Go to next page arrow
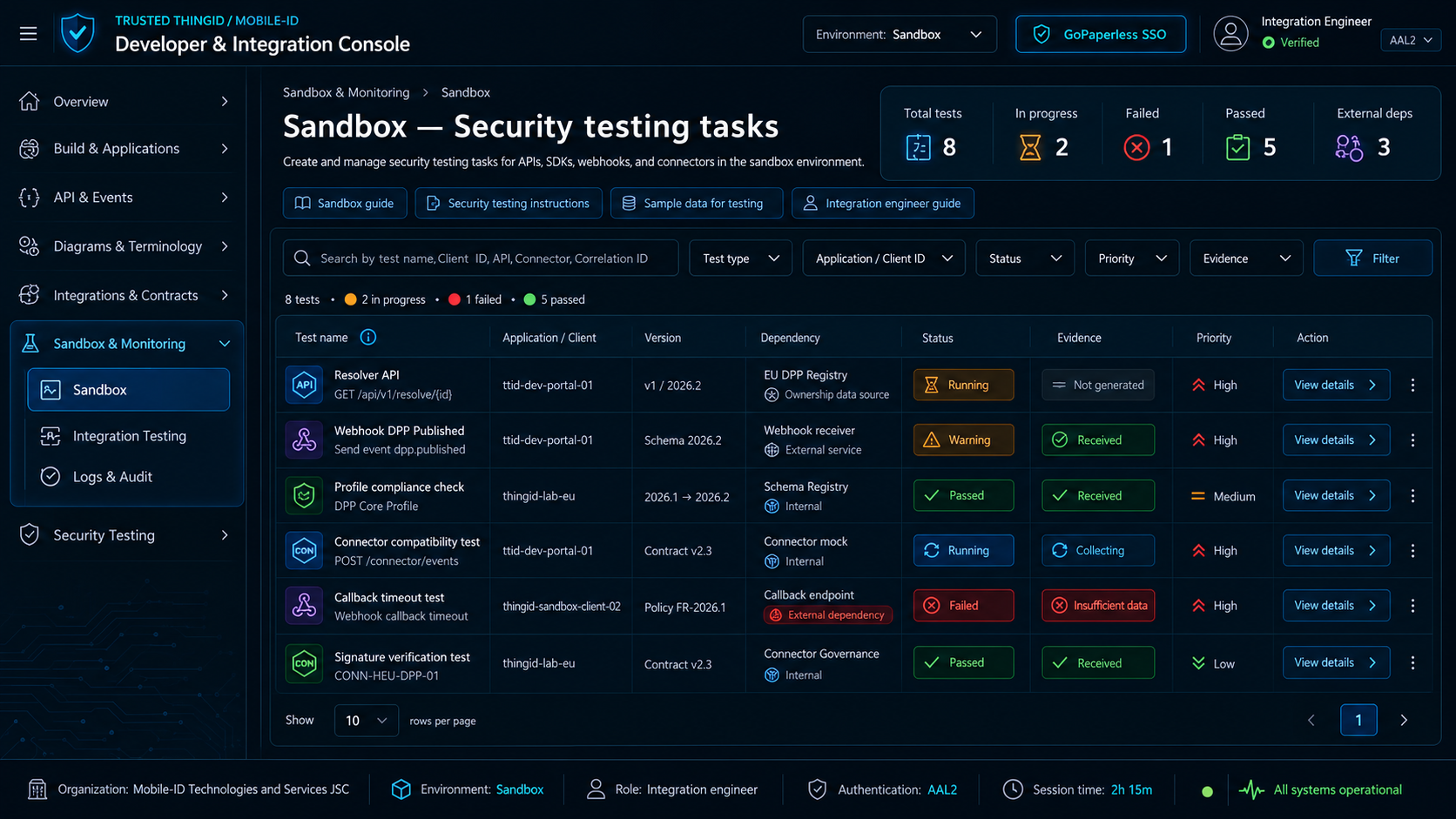 [x=1404, y=721]
